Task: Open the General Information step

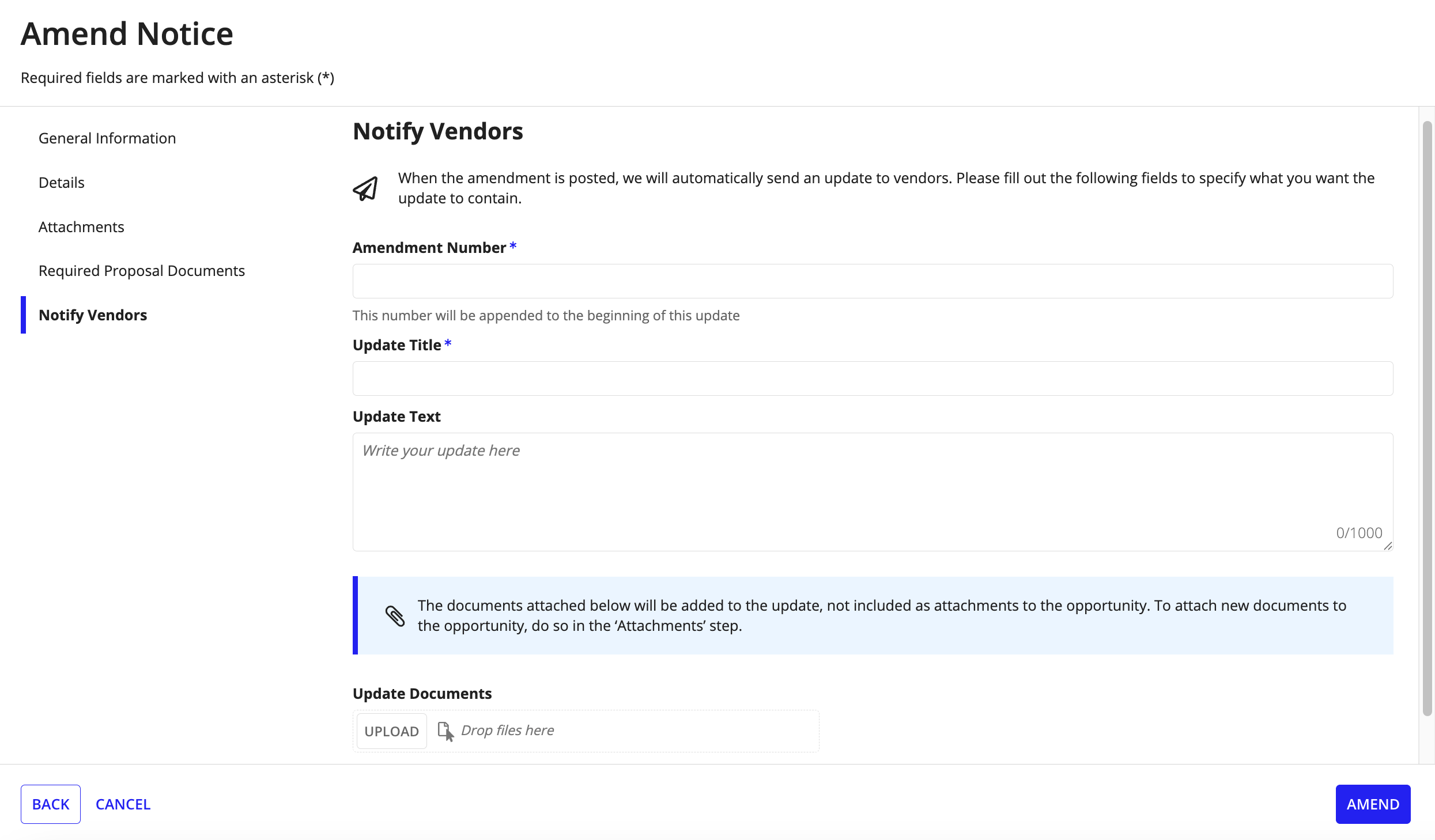Action: [107, 138]
